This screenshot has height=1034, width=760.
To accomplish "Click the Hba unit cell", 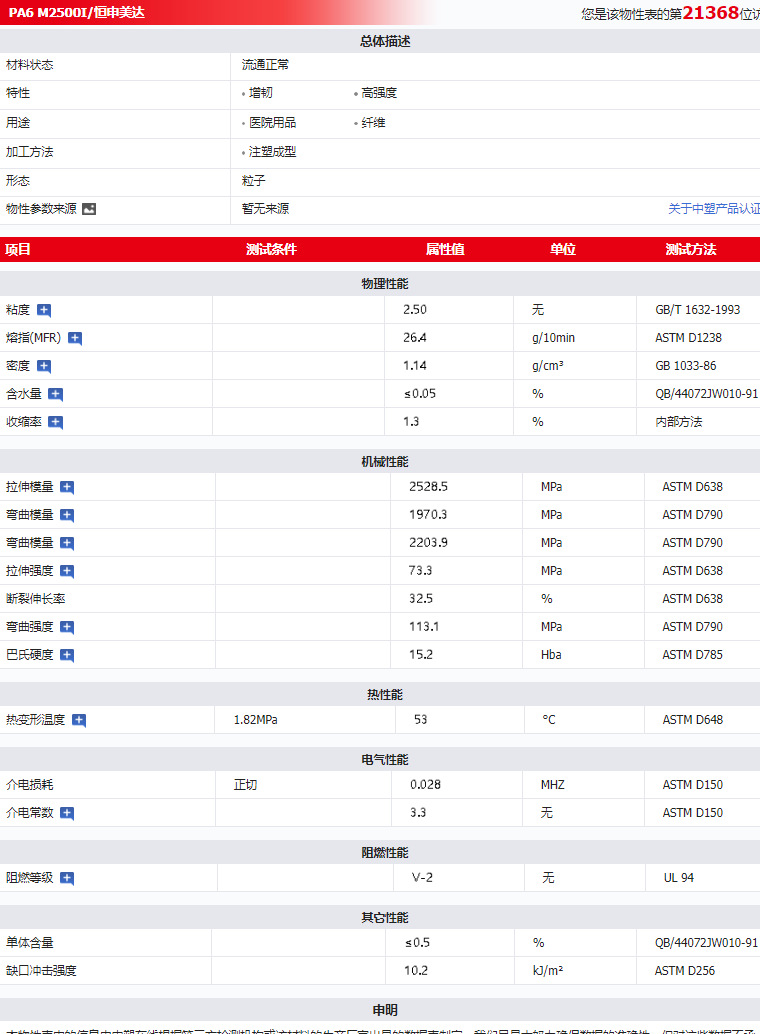I will coord(552,655).
